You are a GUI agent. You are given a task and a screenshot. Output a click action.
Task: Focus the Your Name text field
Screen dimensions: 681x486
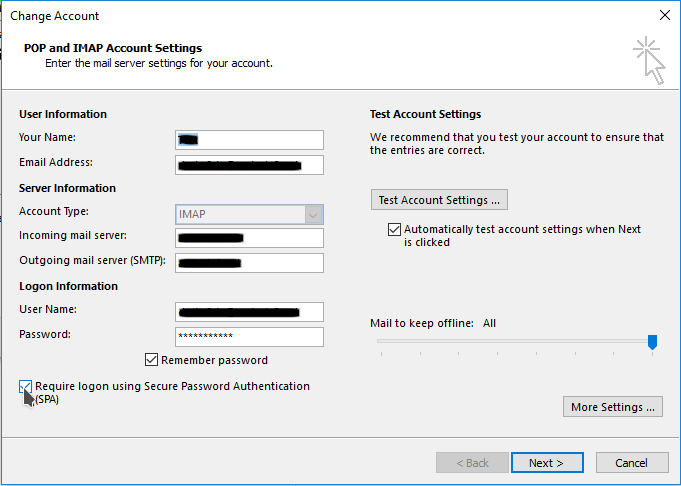[249, 139]
